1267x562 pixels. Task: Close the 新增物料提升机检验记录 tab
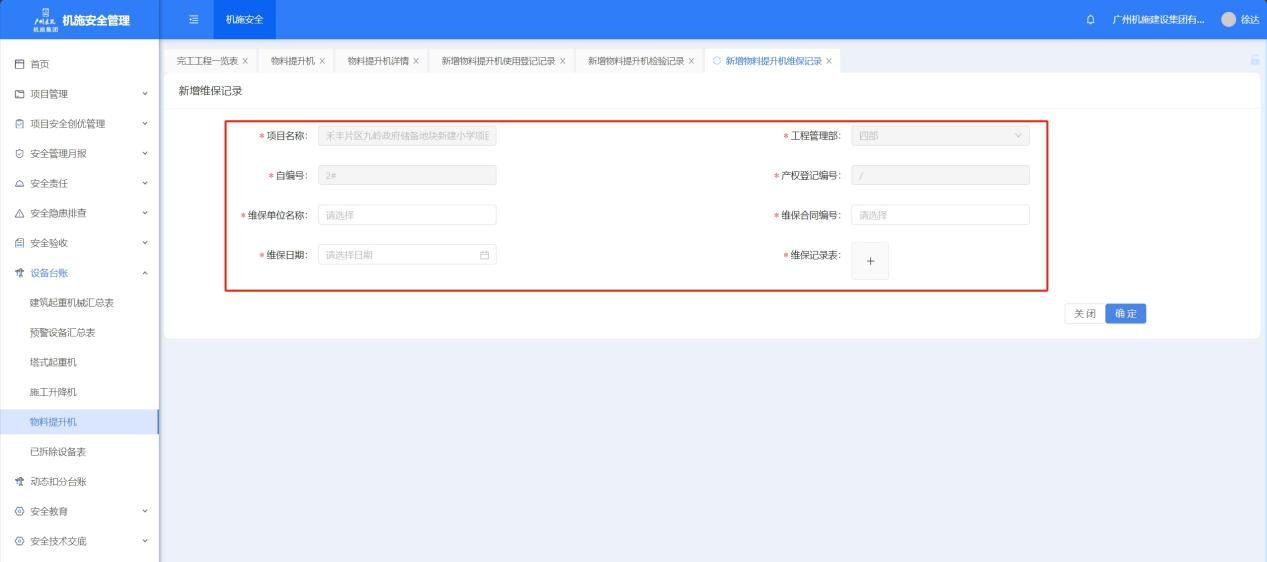click(x=692, y=61)
